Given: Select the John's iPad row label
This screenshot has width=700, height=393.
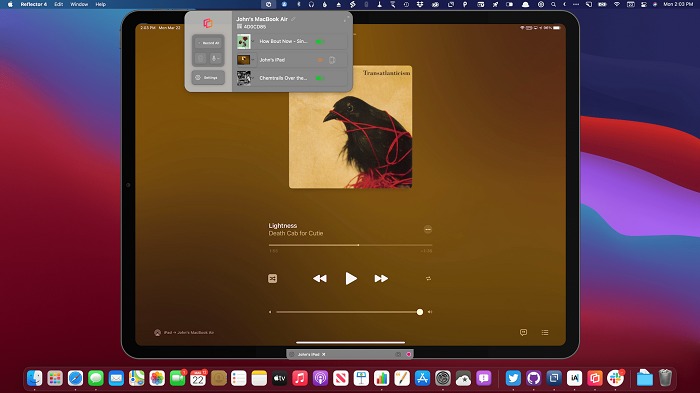Looking at the screenshot, I should [272, 59].
